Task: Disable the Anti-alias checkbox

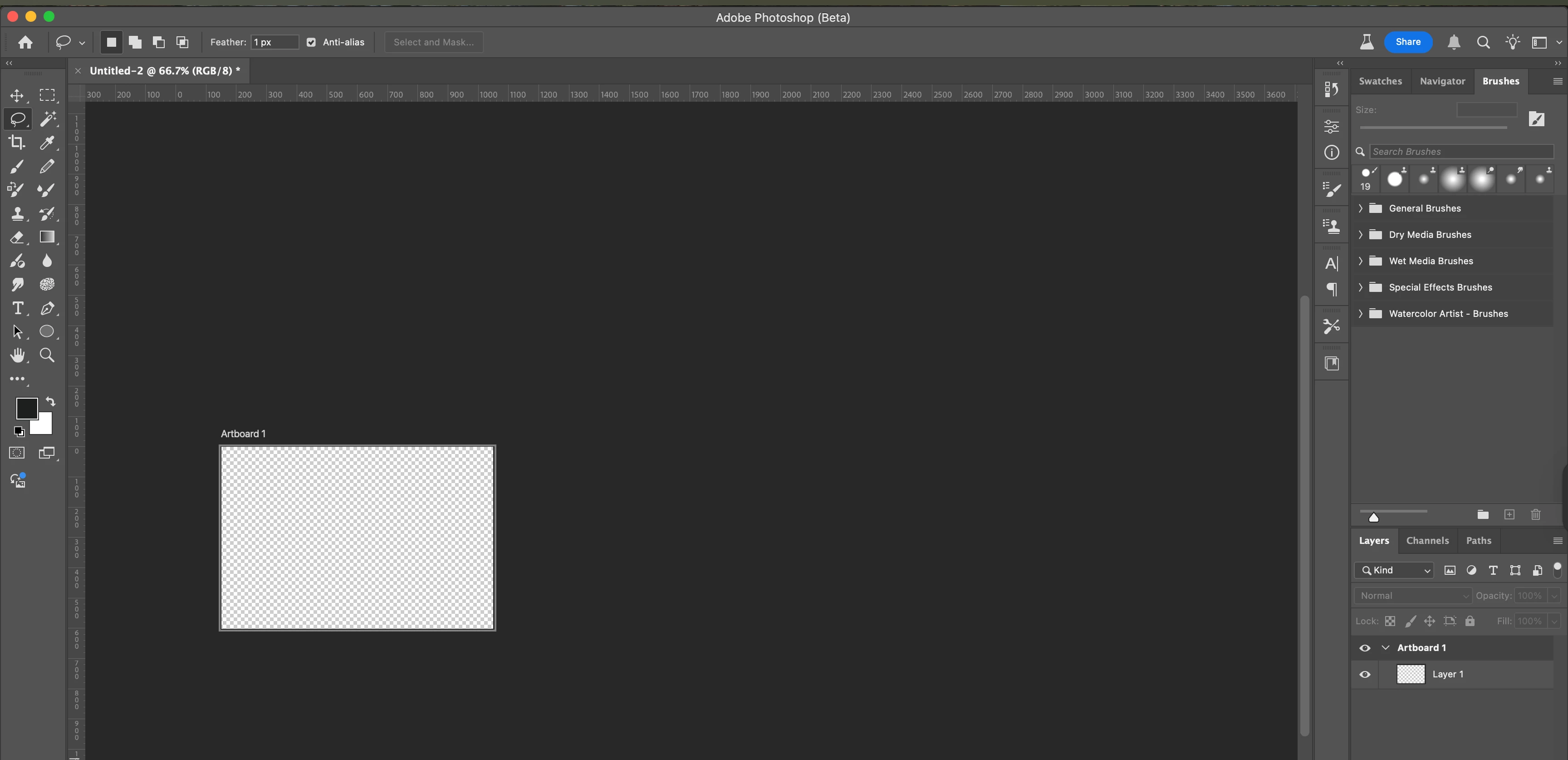Action: point(311,42)
